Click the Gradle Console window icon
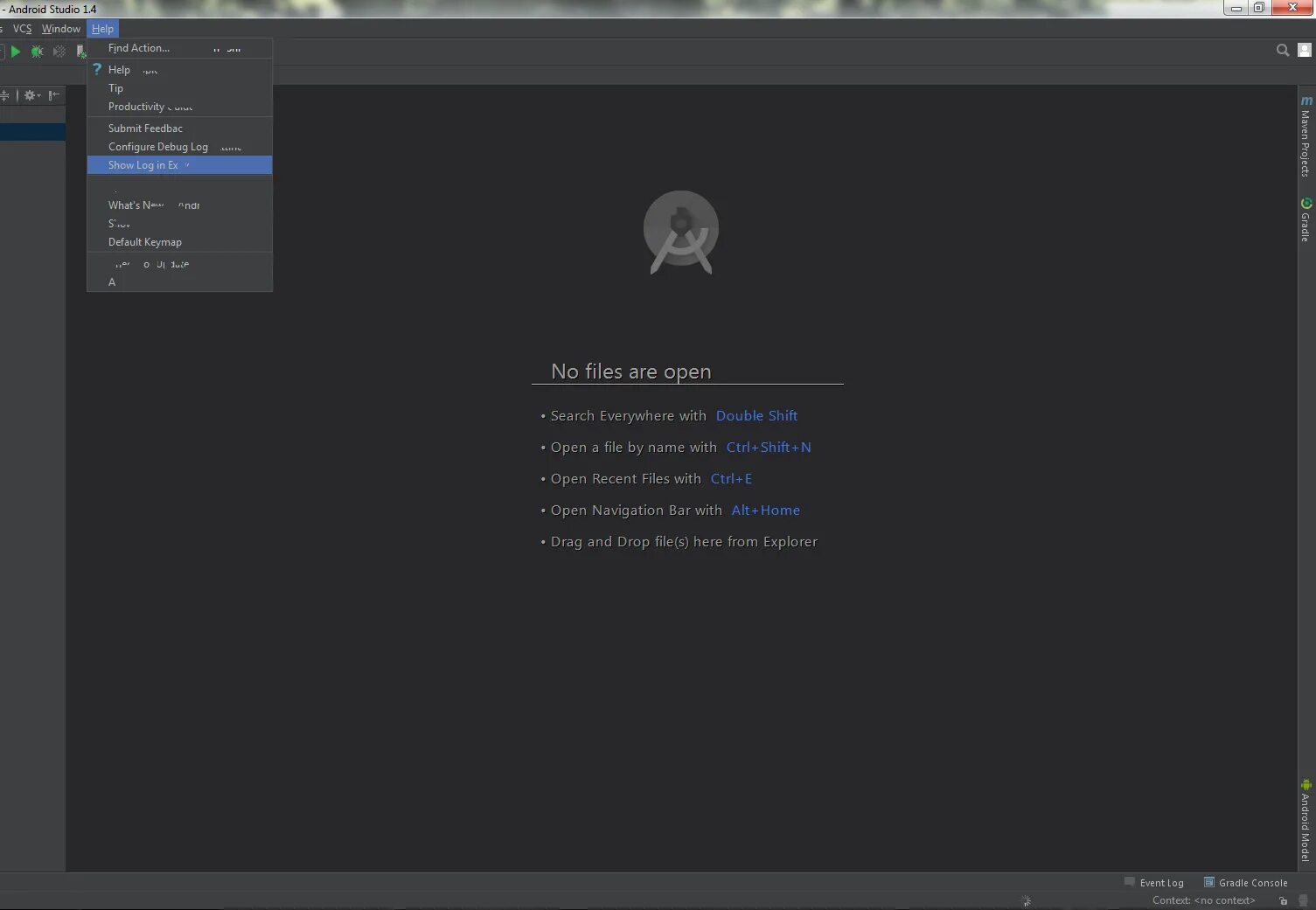Image resolution: width=1316 pixels, height=910 pixels. tap(1208, 882)
